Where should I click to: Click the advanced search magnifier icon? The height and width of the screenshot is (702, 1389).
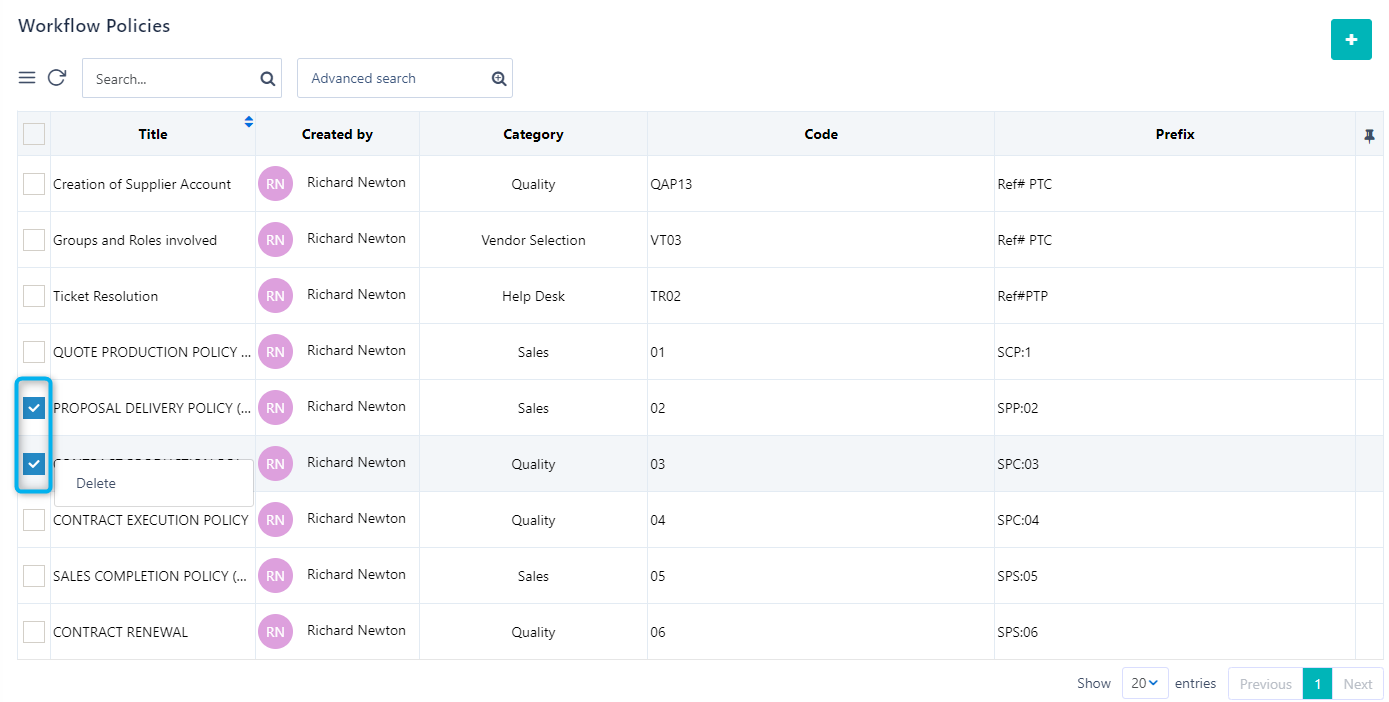point(498,77)
